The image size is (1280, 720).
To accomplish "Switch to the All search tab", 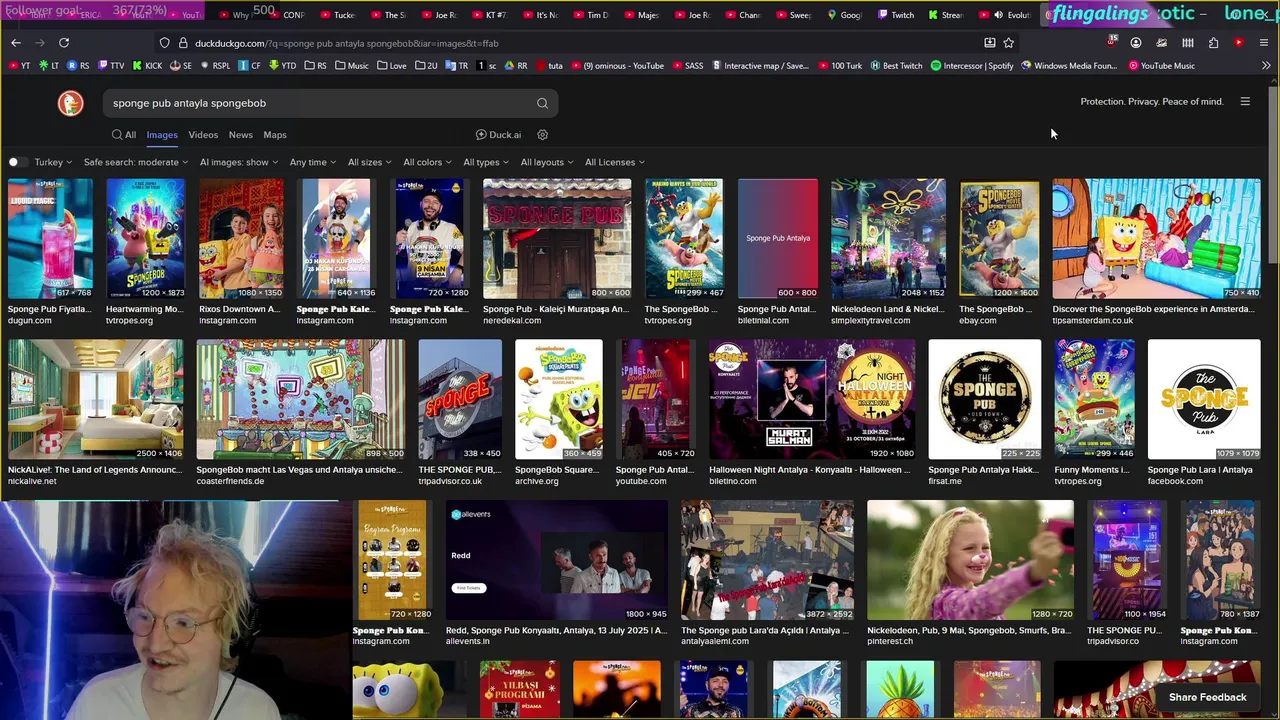I will point(124,135).
